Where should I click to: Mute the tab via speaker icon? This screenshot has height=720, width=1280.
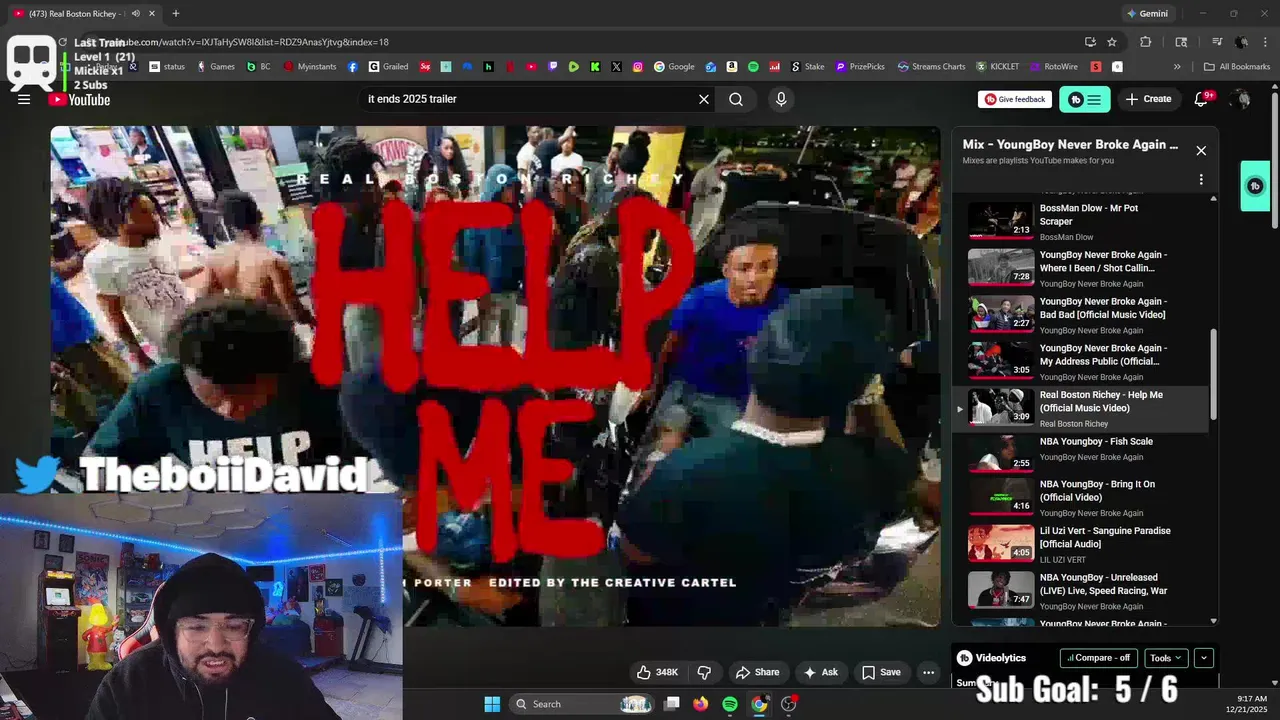pyautogui.click(x=135, y=14)
